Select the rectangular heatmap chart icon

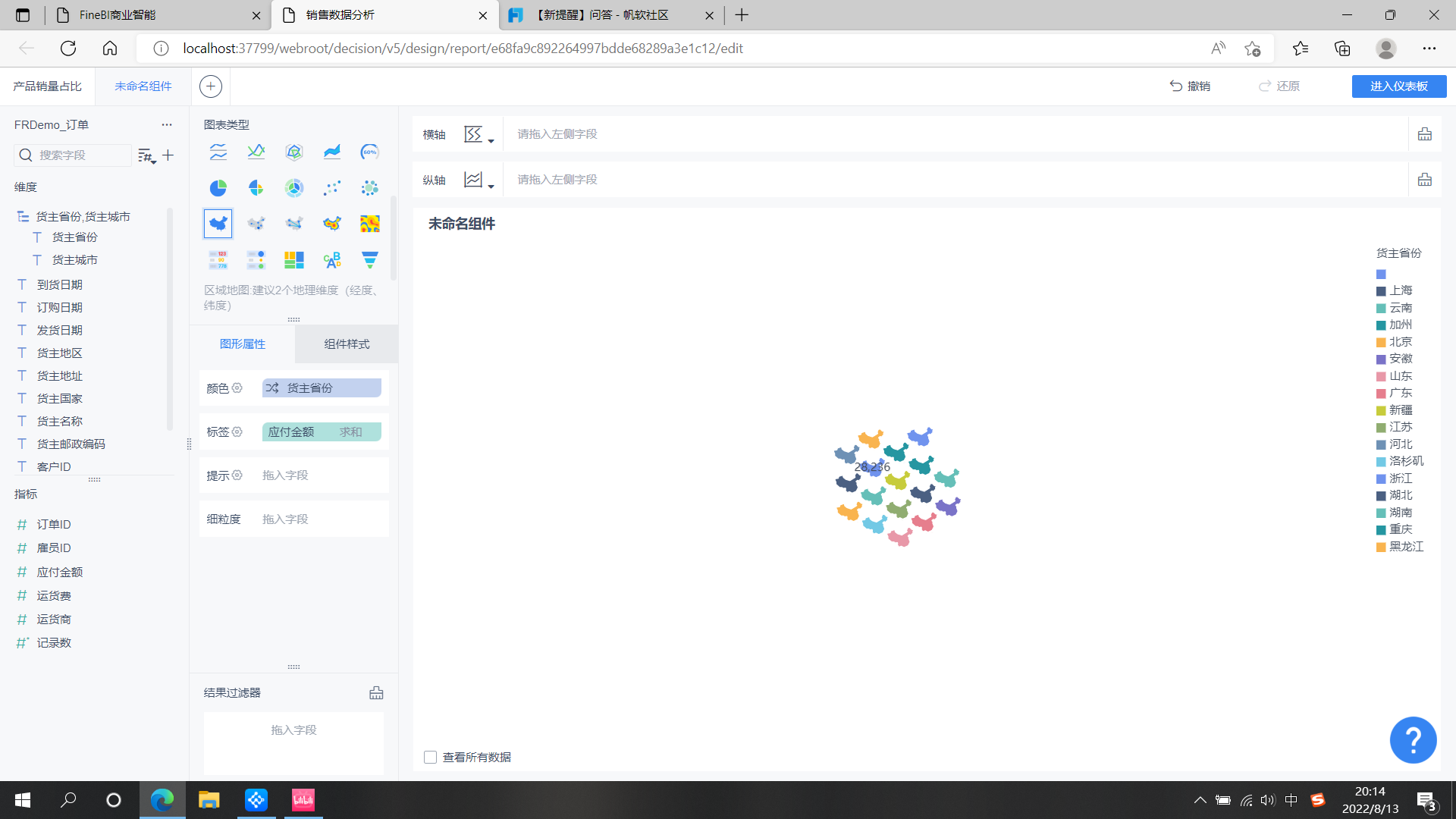[370, 224]
